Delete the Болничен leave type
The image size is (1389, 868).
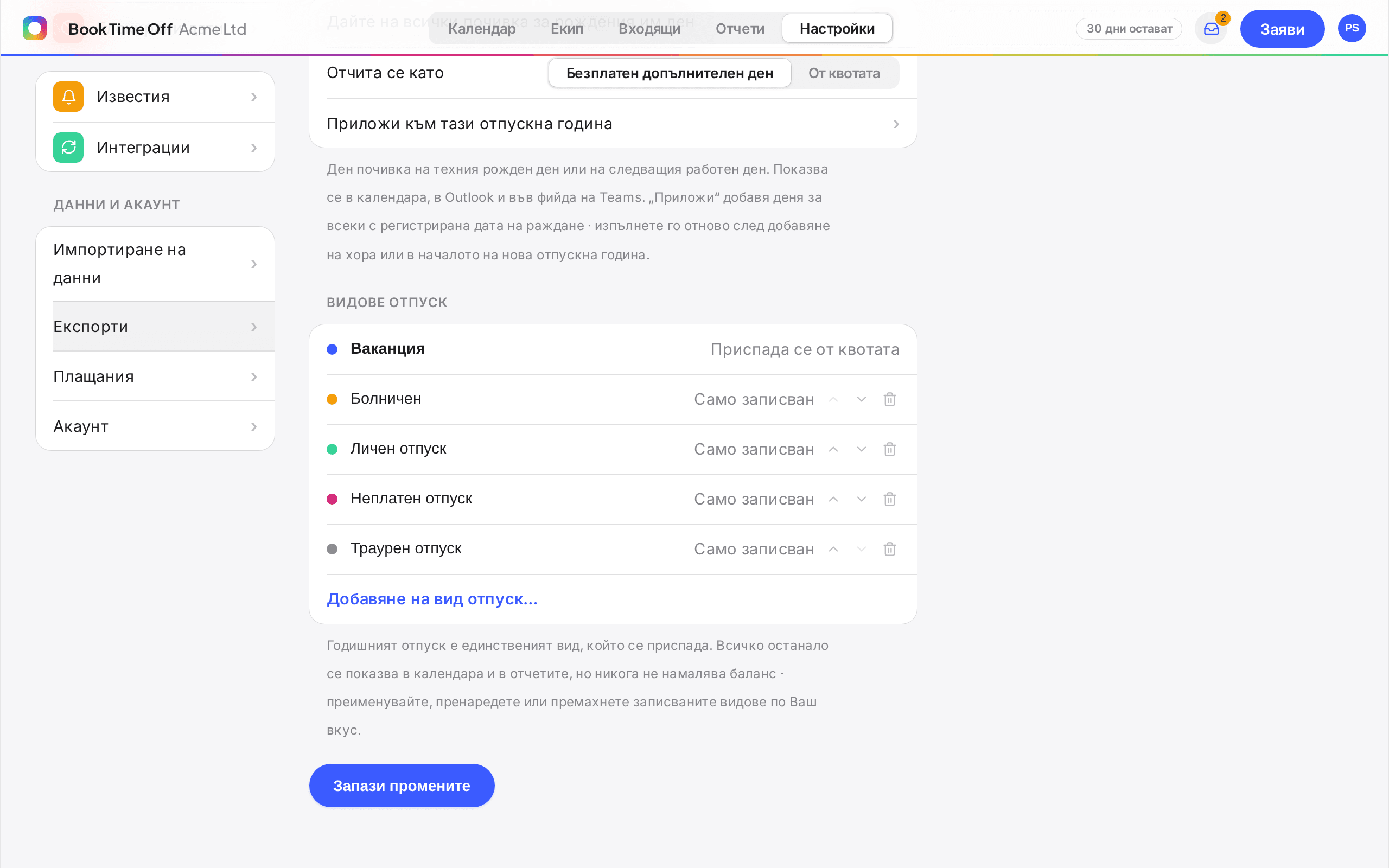890,399
